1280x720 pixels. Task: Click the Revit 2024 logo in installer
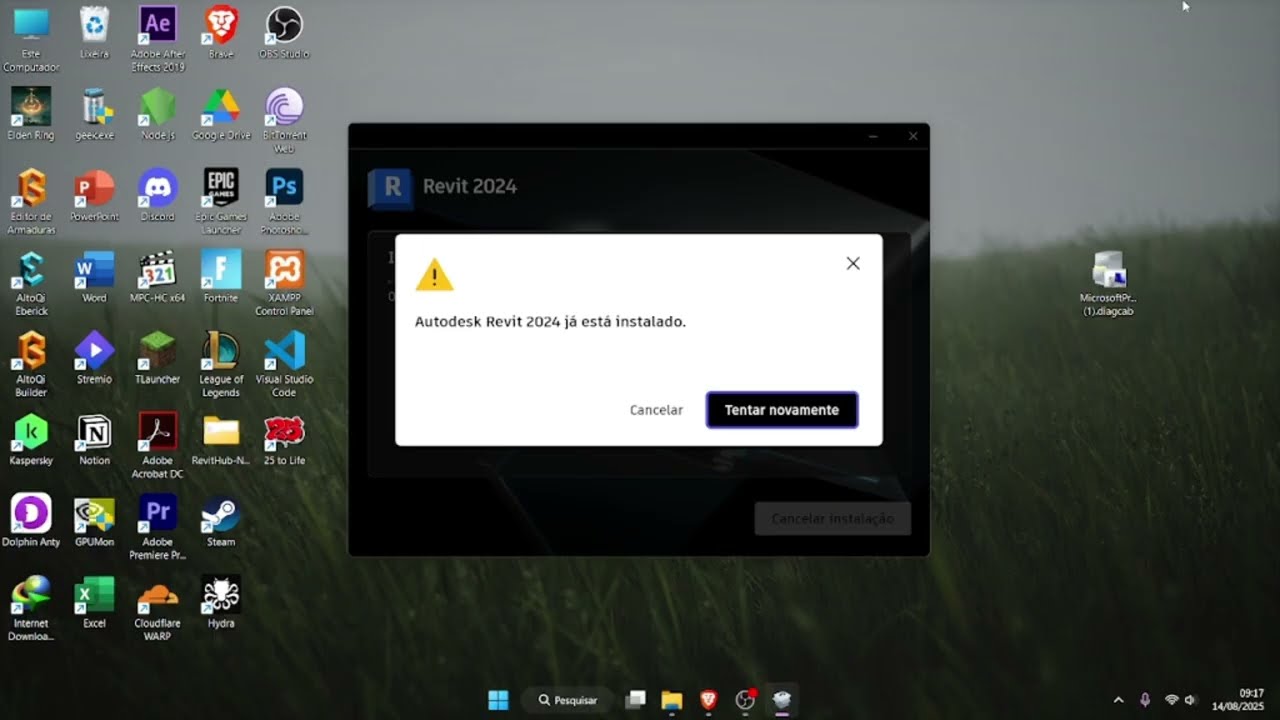click(x=391, y=186)
